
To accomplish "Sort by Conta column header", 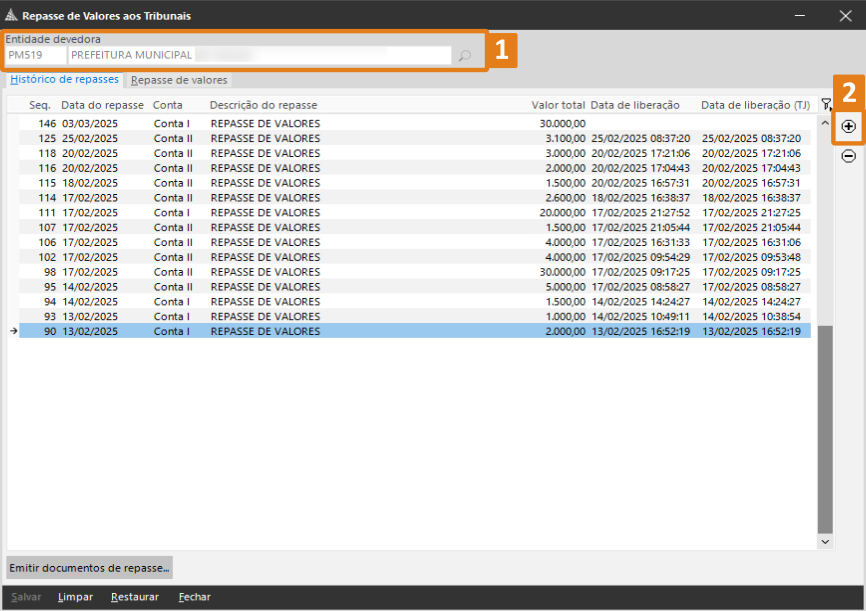I will [x=167, y=105].
